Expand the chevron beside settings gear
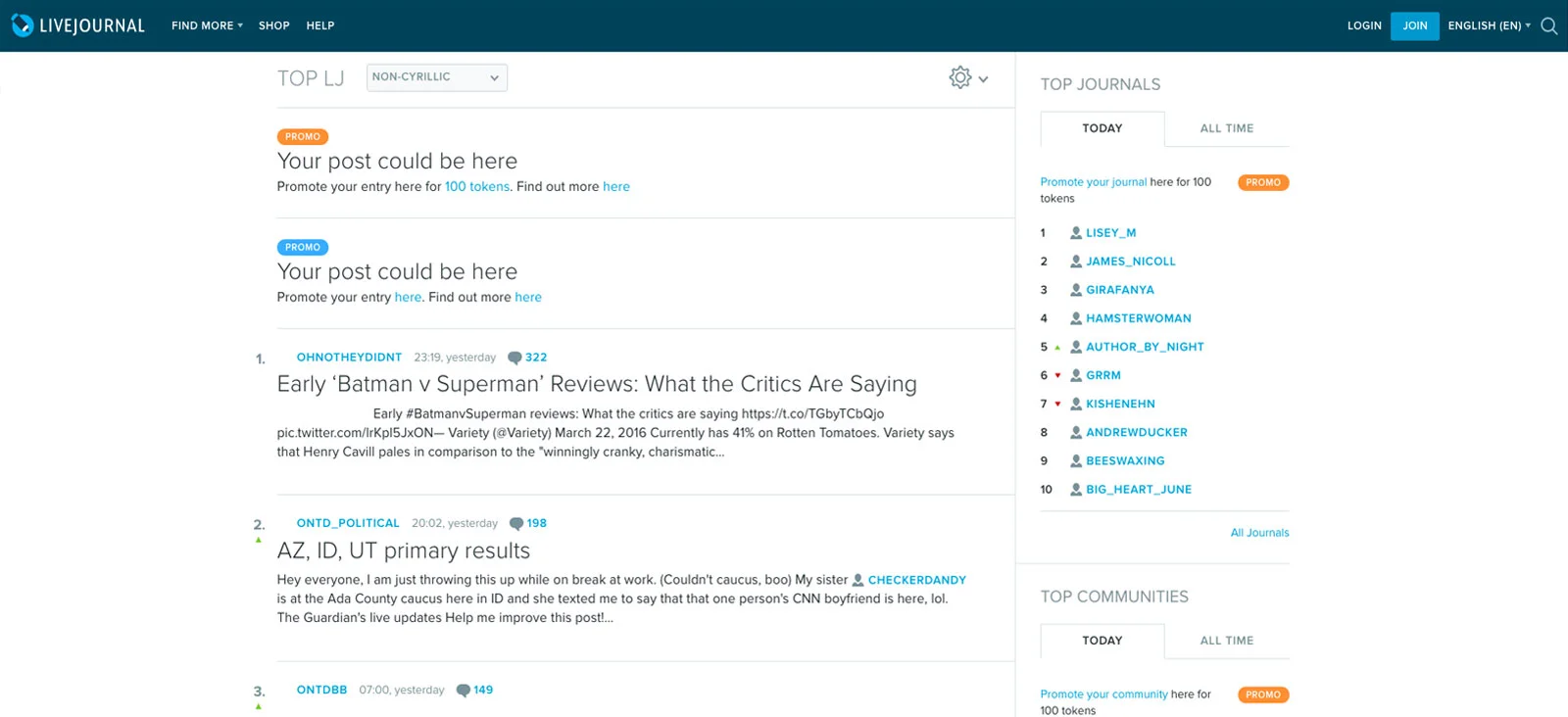The image size is (1568, 717). (983, 79)
